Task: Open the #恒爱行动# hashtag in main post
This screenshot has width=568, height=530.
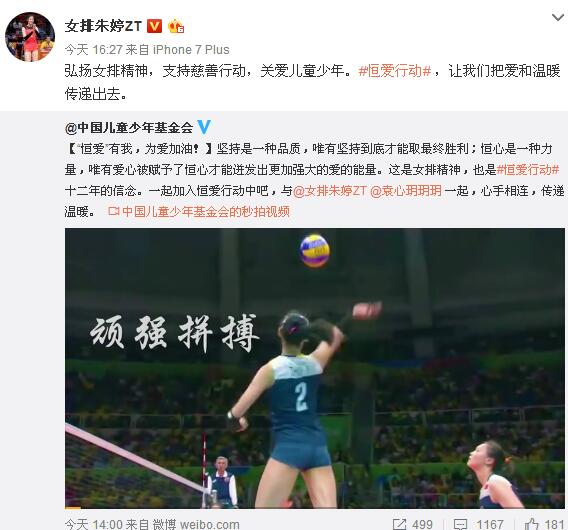Action: pos(395,71)
